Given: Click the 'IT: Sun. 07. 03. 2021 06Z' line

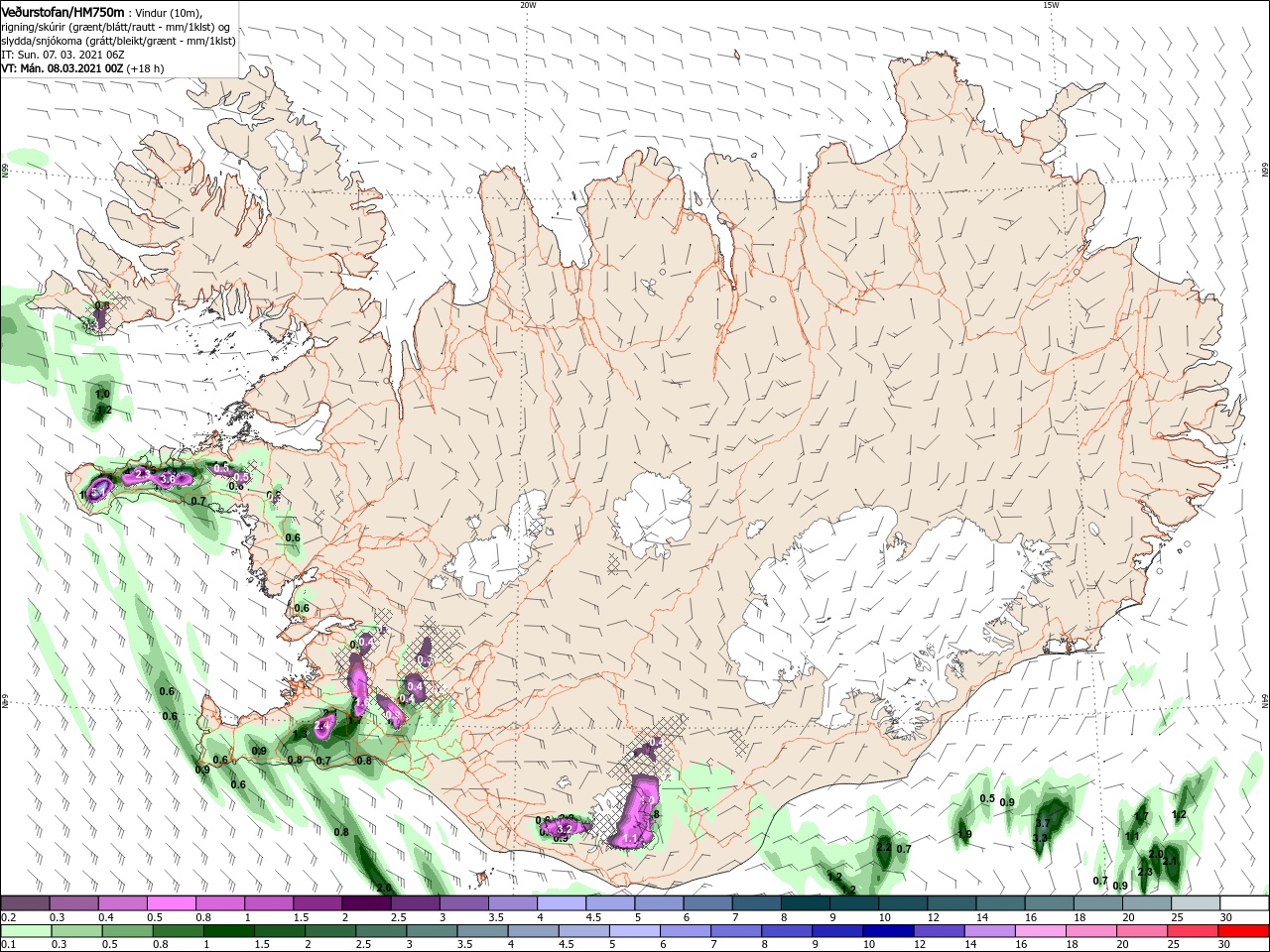Looking at the screenshot, I should pos(62,55).
